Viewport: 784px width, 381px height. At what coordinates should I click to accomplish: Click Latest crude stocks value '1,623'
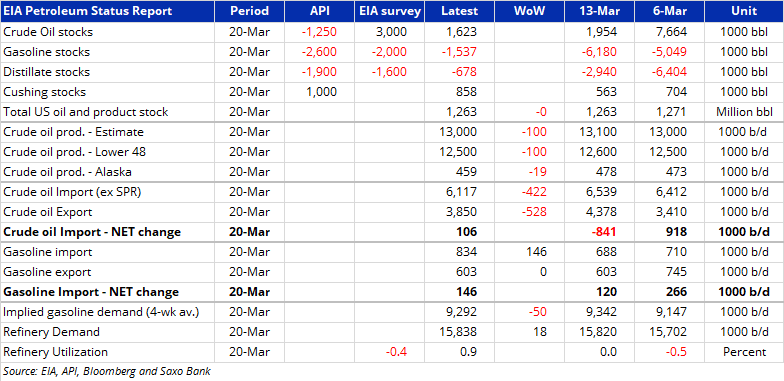click(x=462, y=32)
